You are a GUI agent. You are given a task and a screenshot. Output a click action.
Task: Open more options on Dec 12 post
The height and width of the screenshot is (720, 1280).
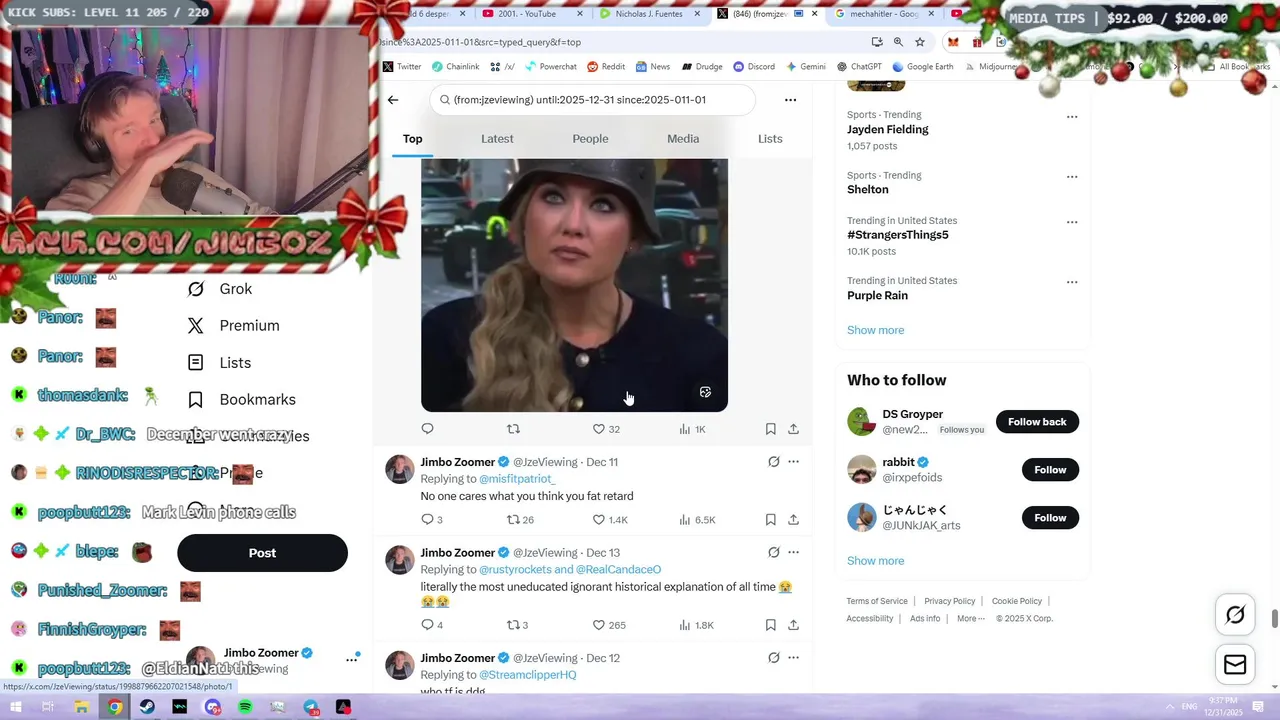point(793,658)
